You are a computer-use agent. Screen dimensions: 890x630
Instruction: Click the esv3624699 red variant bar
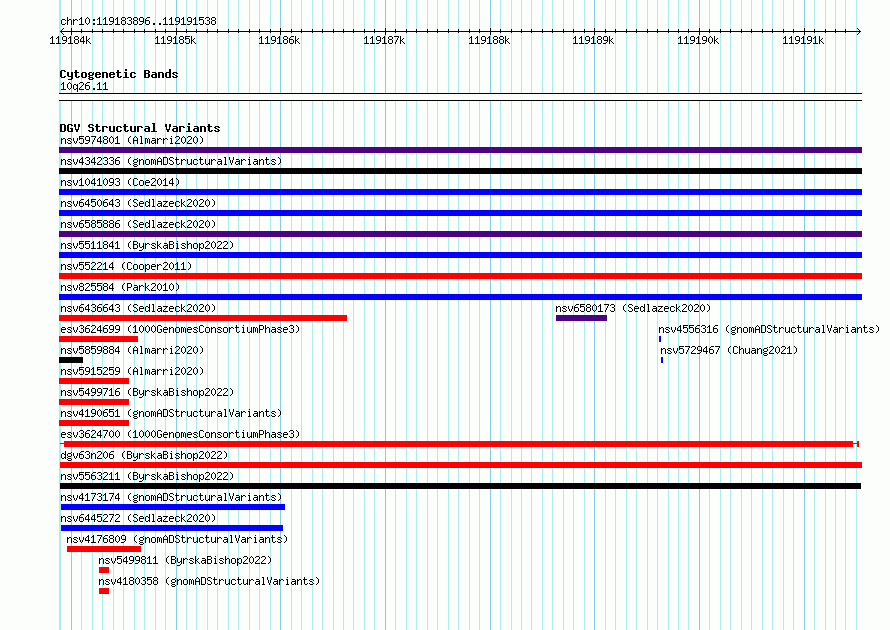(98, 339)
